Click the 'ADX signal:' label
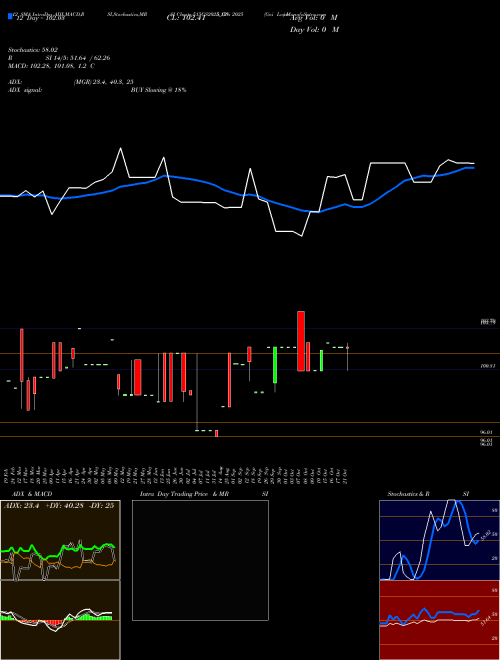The image size is (500, 660). coord(25,90)
